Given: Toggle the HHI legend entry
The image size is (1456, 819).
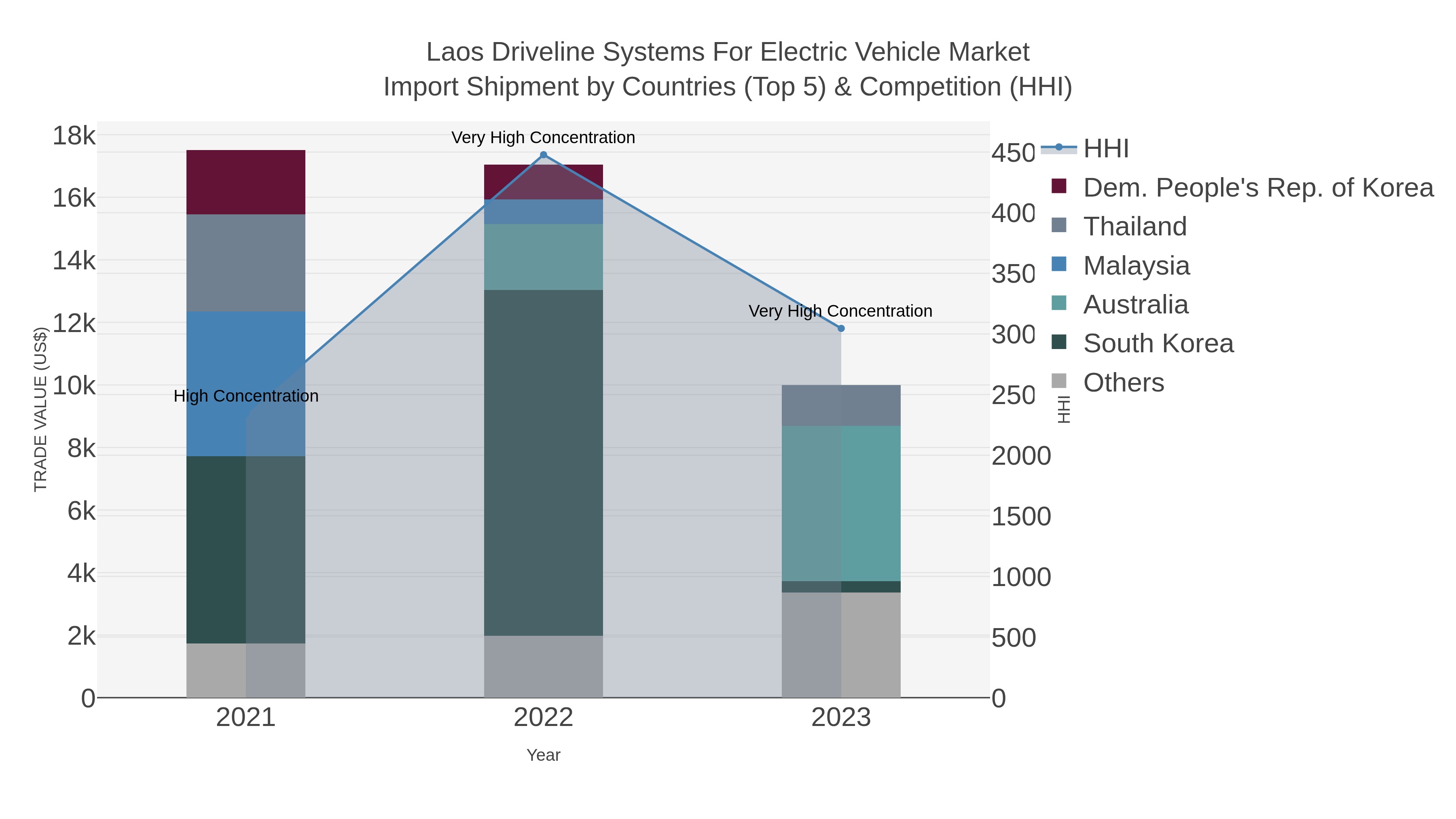Looking at the screenshot, I should click(x=1085, y=149).
